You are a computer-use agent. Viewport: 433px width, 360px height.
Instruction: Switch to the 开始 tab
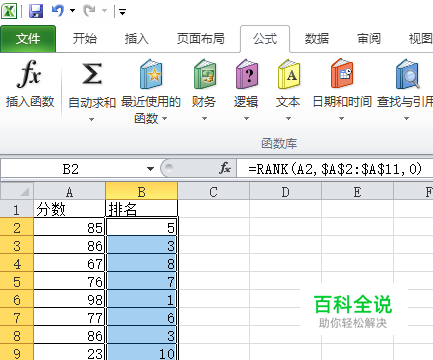point(85,39)
